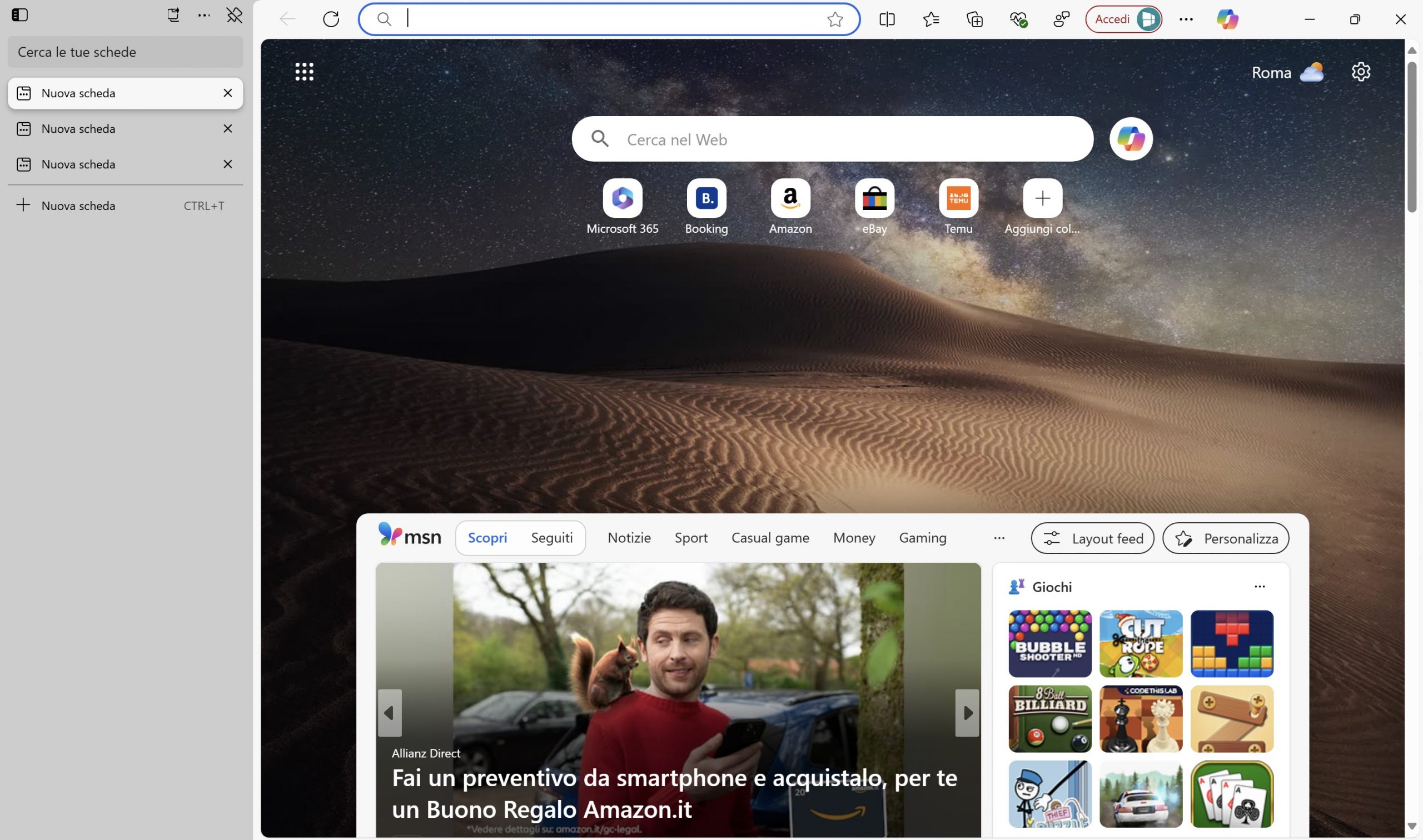Screen dimensions: 1423x840
Task: Toggle Seguiti tab in MSN
Action: point(551,538)
